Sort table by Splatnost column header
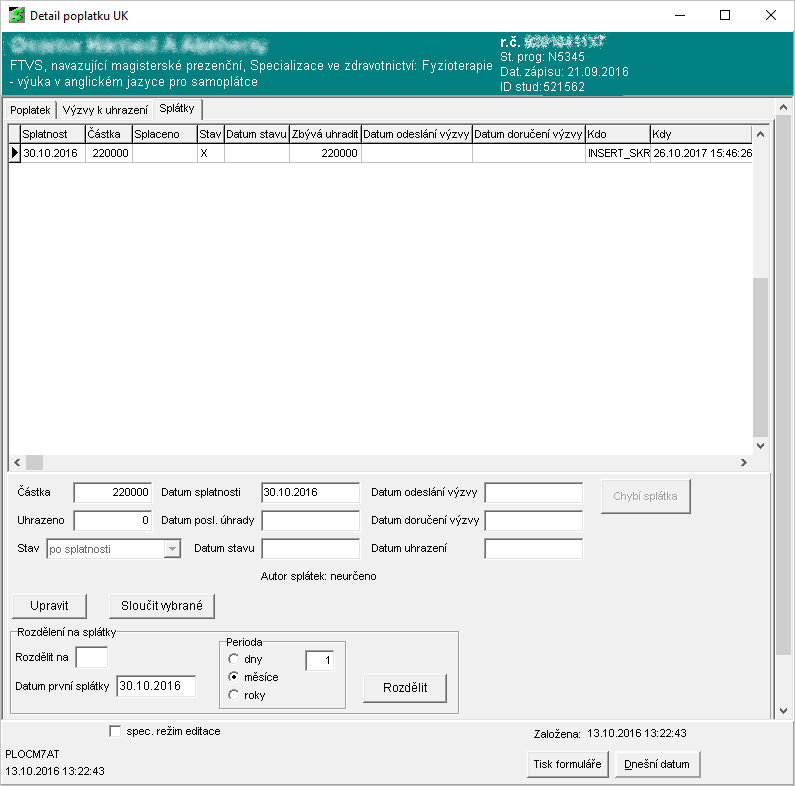 point(51,133)
